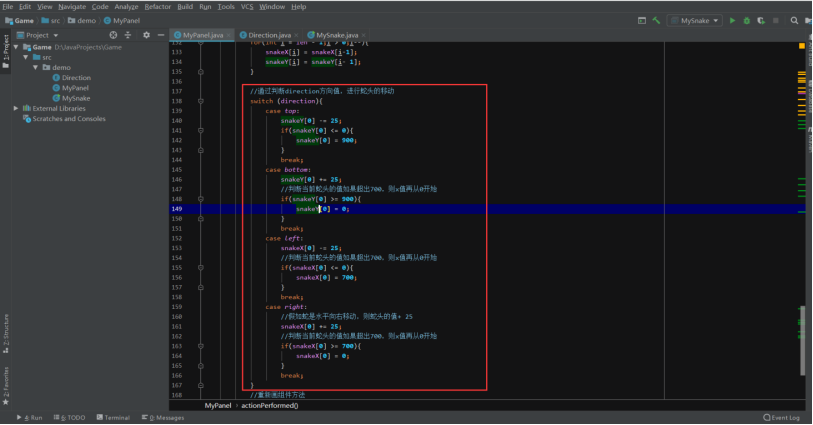Click MyPanel in the bottom breadcrumb
This screenshot has height=425, width=813.
218,406
